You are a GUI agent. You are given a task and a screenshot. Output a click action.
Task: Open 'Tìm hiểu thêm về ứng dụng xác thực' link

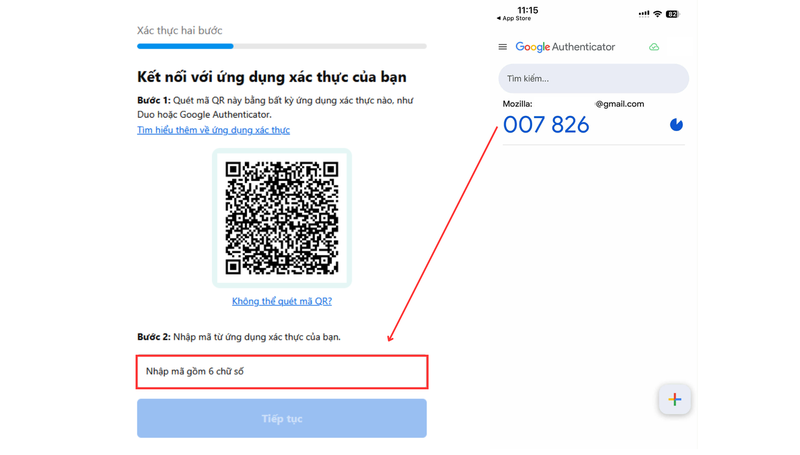click(213, 130)
